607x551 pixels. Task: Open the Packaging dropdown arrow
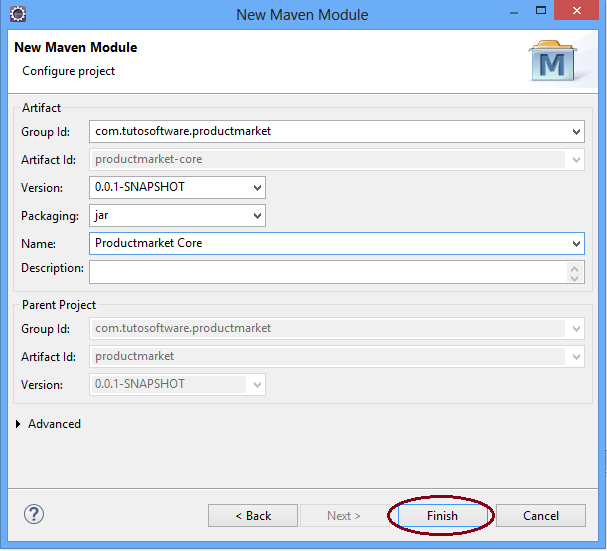pyautogui.click(x=258, y=215)
